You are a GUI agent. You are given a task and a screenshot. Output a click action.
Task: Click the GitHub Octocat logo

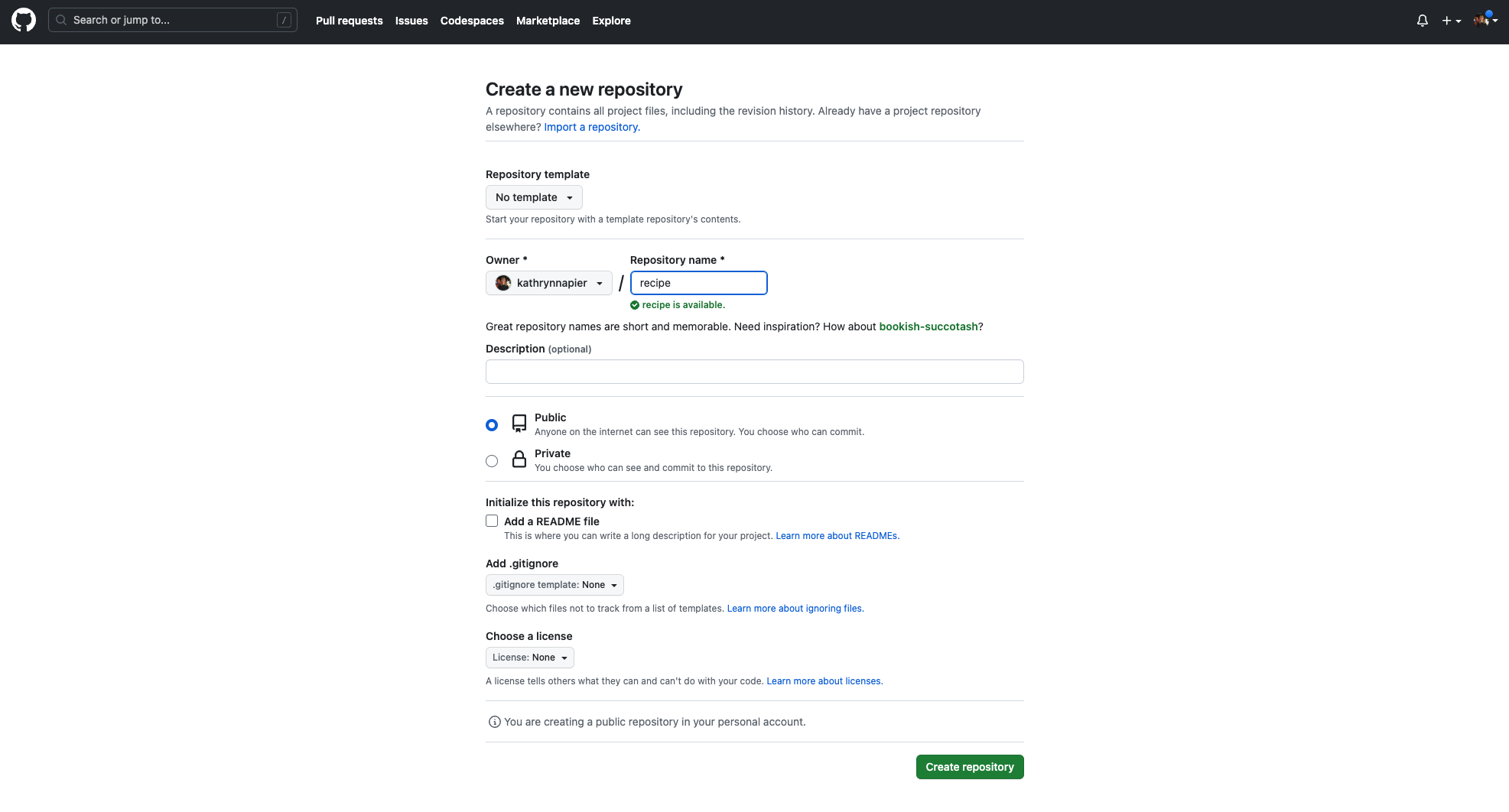point(24,21)
